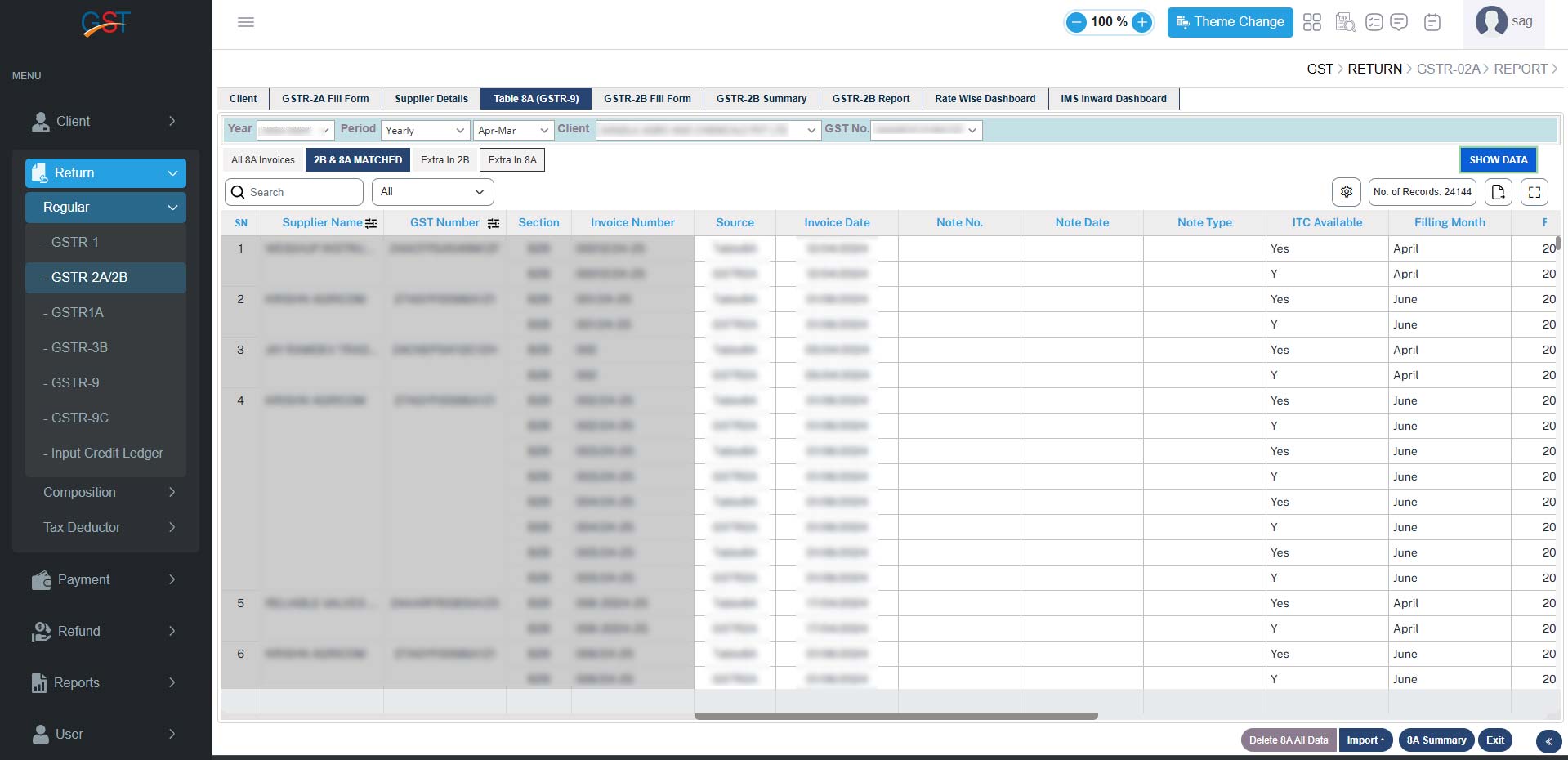This screenshot has height=760, width=1568.
Task: Select the Extra In 2B filter
Action: 444,160
